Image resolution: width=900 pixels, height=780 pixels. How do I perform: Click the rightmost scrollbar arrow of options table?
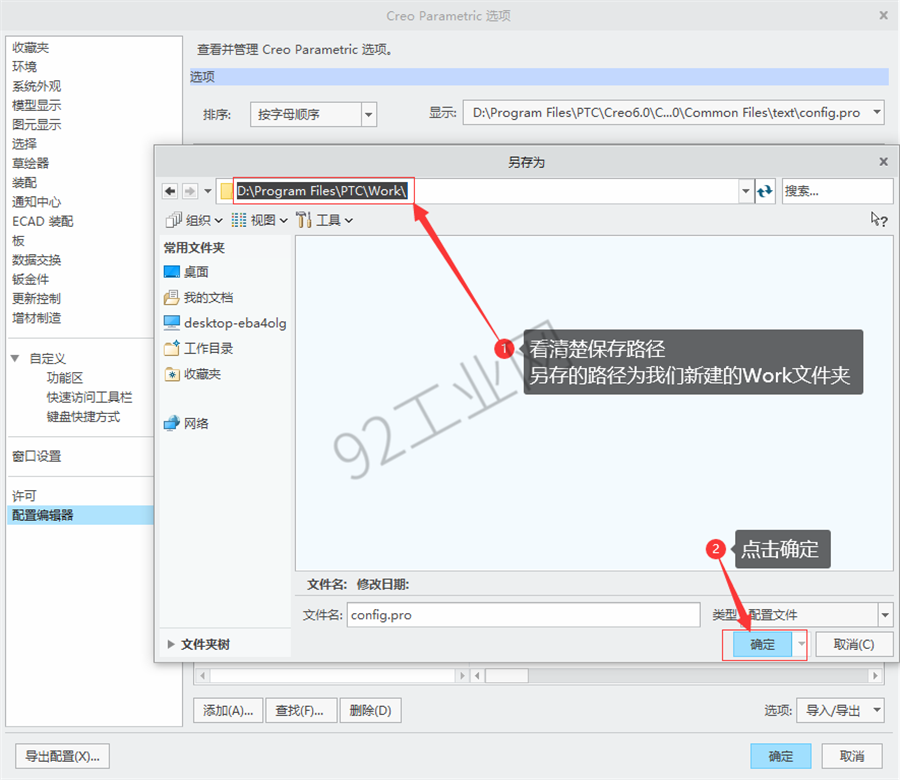click(x=875, y=676)
